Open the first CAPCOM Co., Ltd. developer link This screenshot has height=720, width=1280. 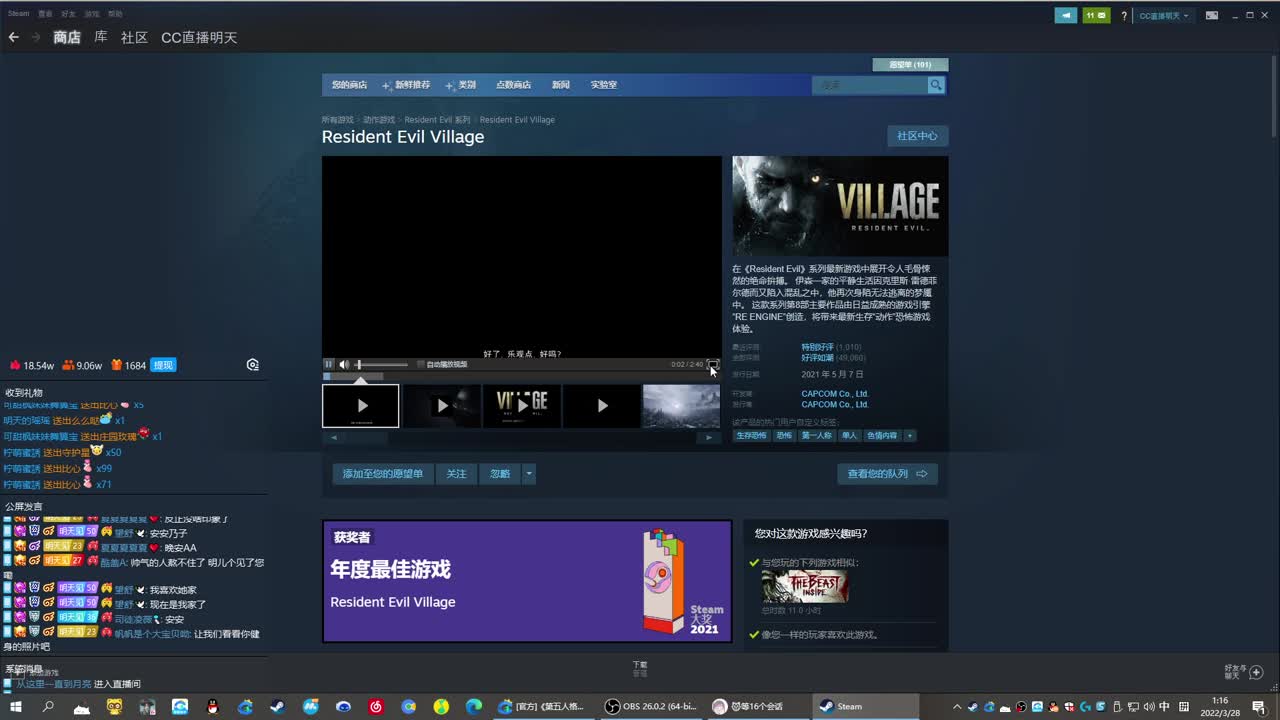[x=835, y=394]
